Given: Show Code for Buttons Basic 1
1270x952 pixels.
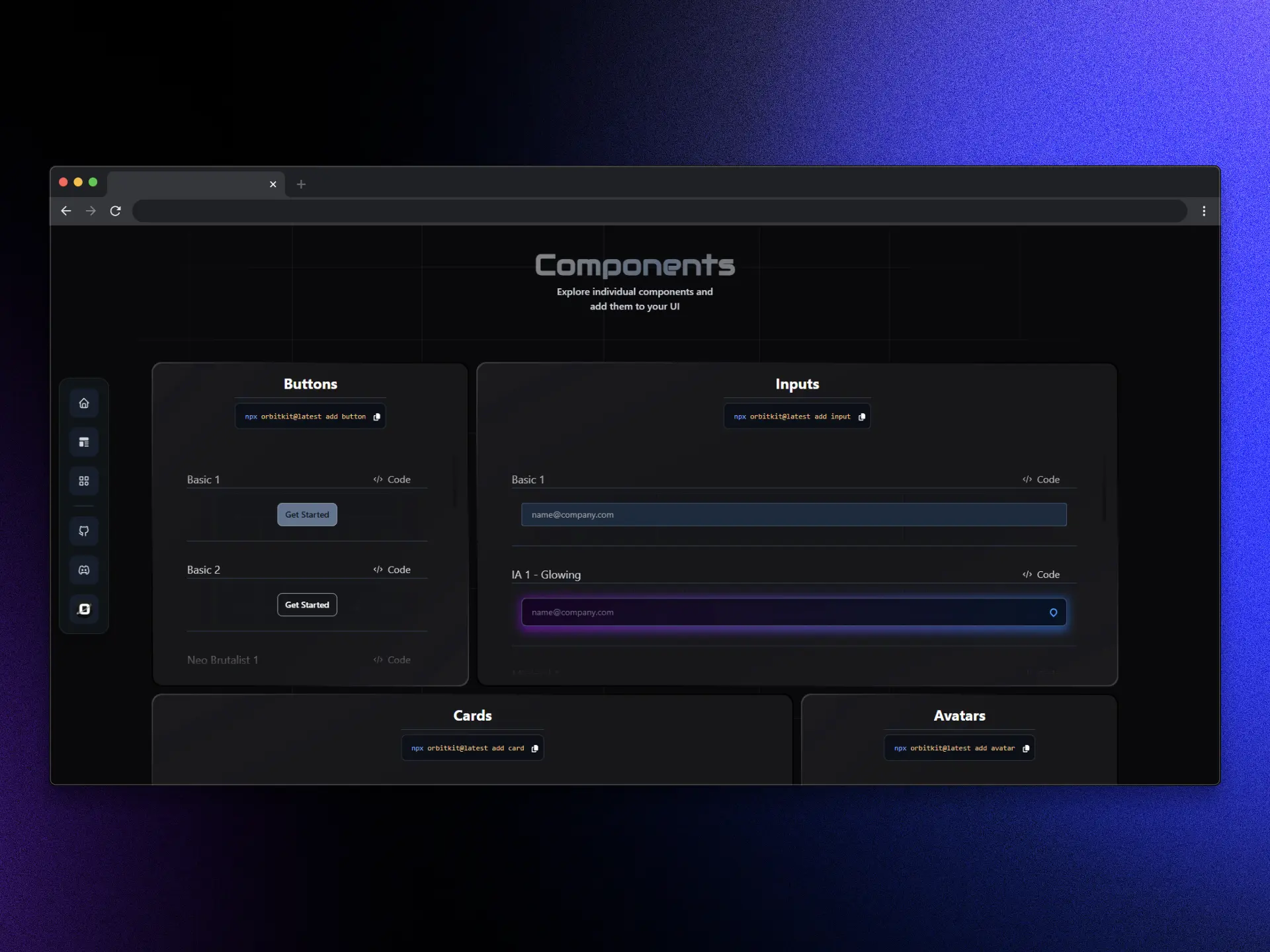Looking at the screenshot, I should [x=392, y=479].
